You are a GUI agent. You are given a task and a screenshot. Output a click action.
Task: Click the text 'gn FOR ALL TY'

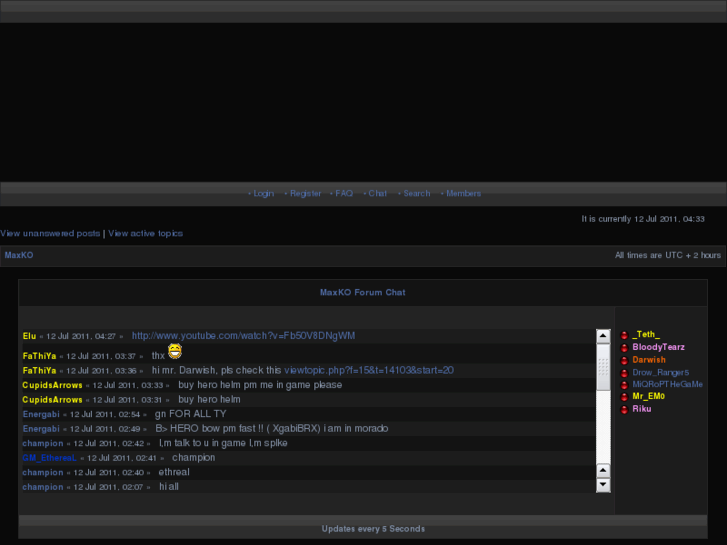point(191,414)
